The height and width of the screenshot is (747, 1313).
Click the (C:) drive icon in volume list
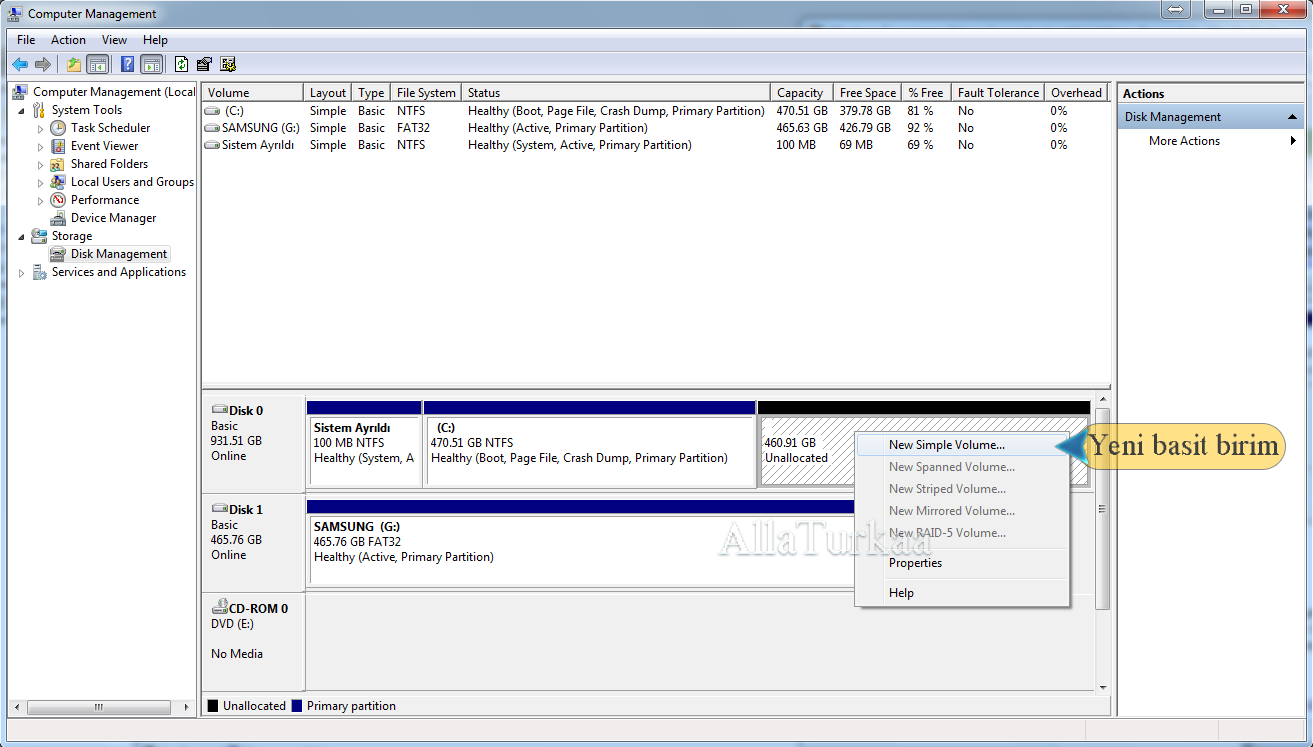pyautogui.click(x=212, y=111)
